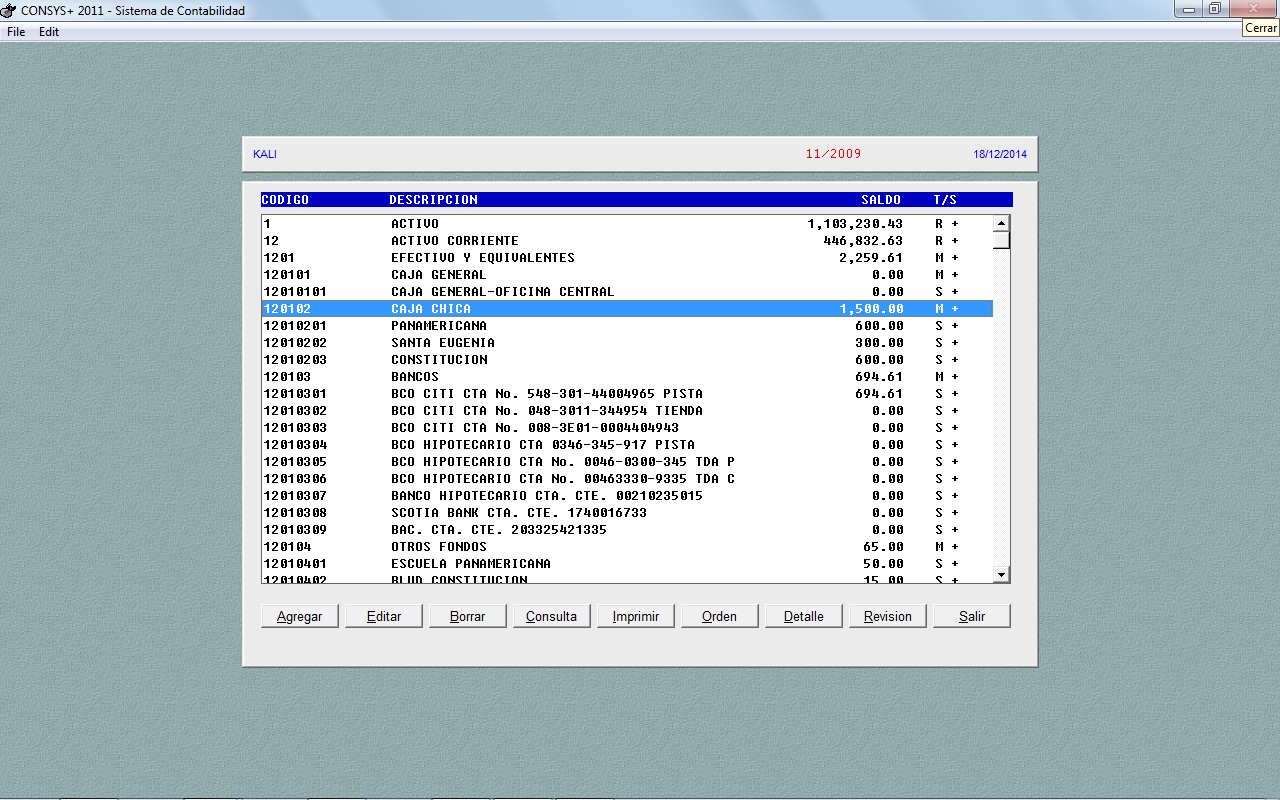Screen dimensions: 1280x800
Task: Open Detalle for the selected account
Action: coord(803,616)
